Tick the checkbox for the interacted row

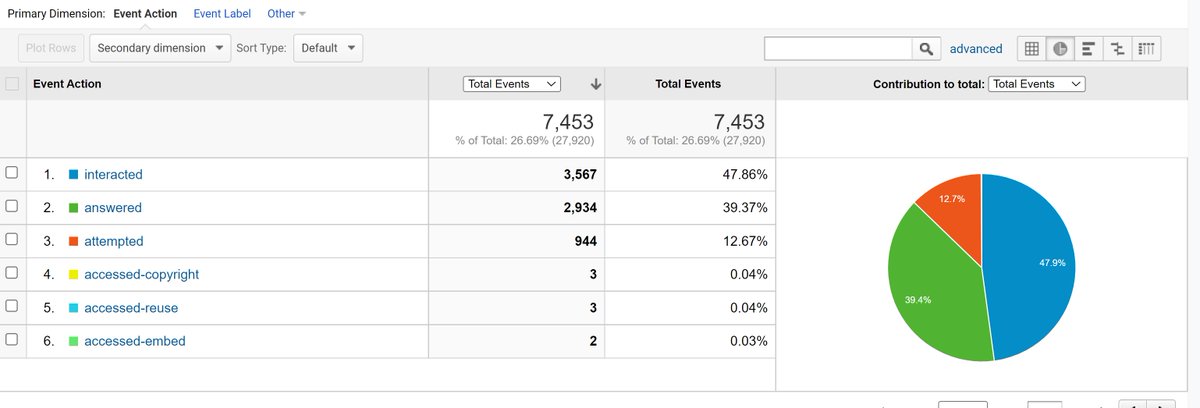tap(12, 173)
